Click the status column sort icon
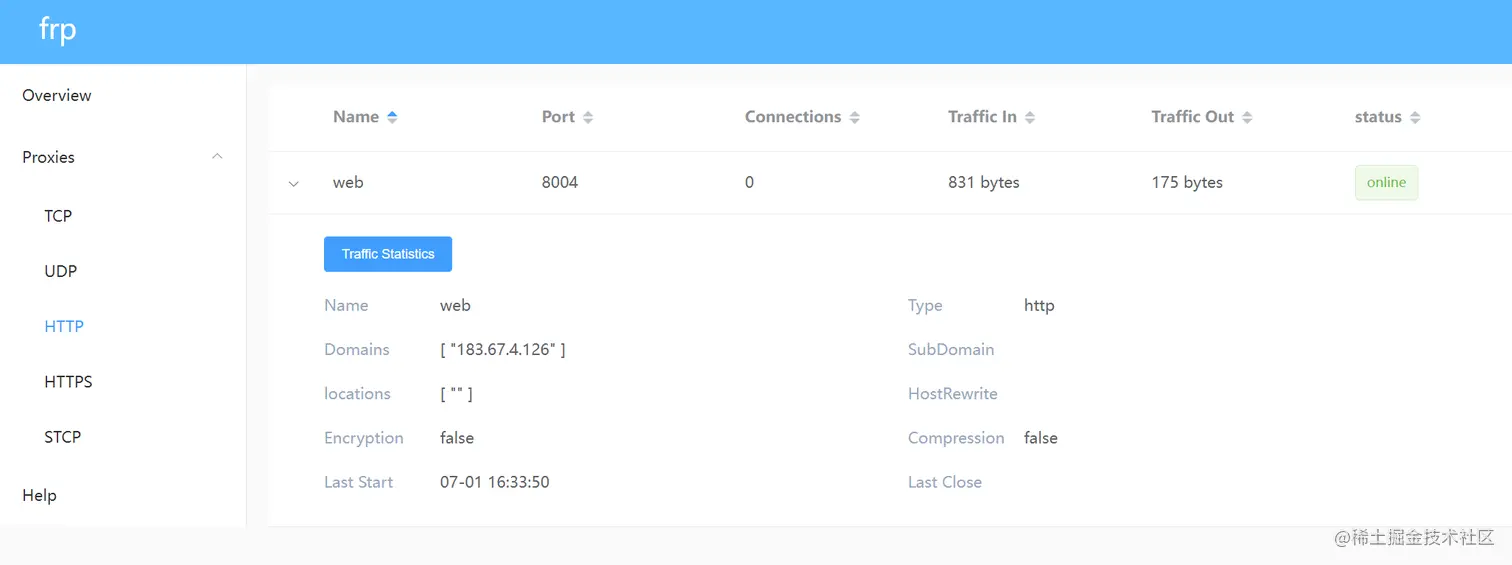Viewport: 1512px width, 565px height. click(1415, 117)
